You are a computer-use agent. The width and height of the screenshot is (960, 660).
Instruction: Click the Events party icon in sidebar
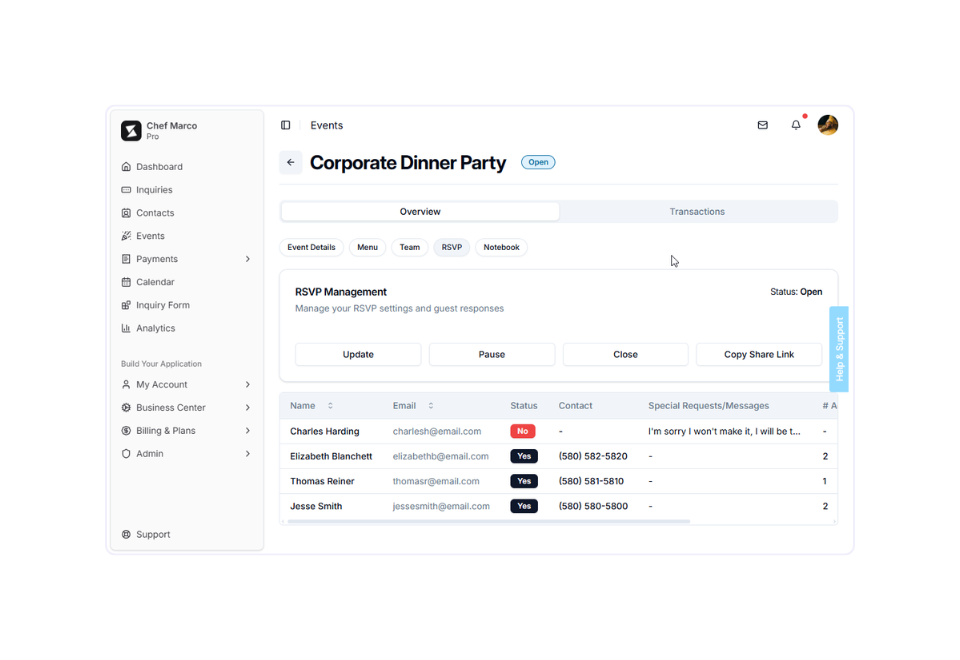coord(126,236)
